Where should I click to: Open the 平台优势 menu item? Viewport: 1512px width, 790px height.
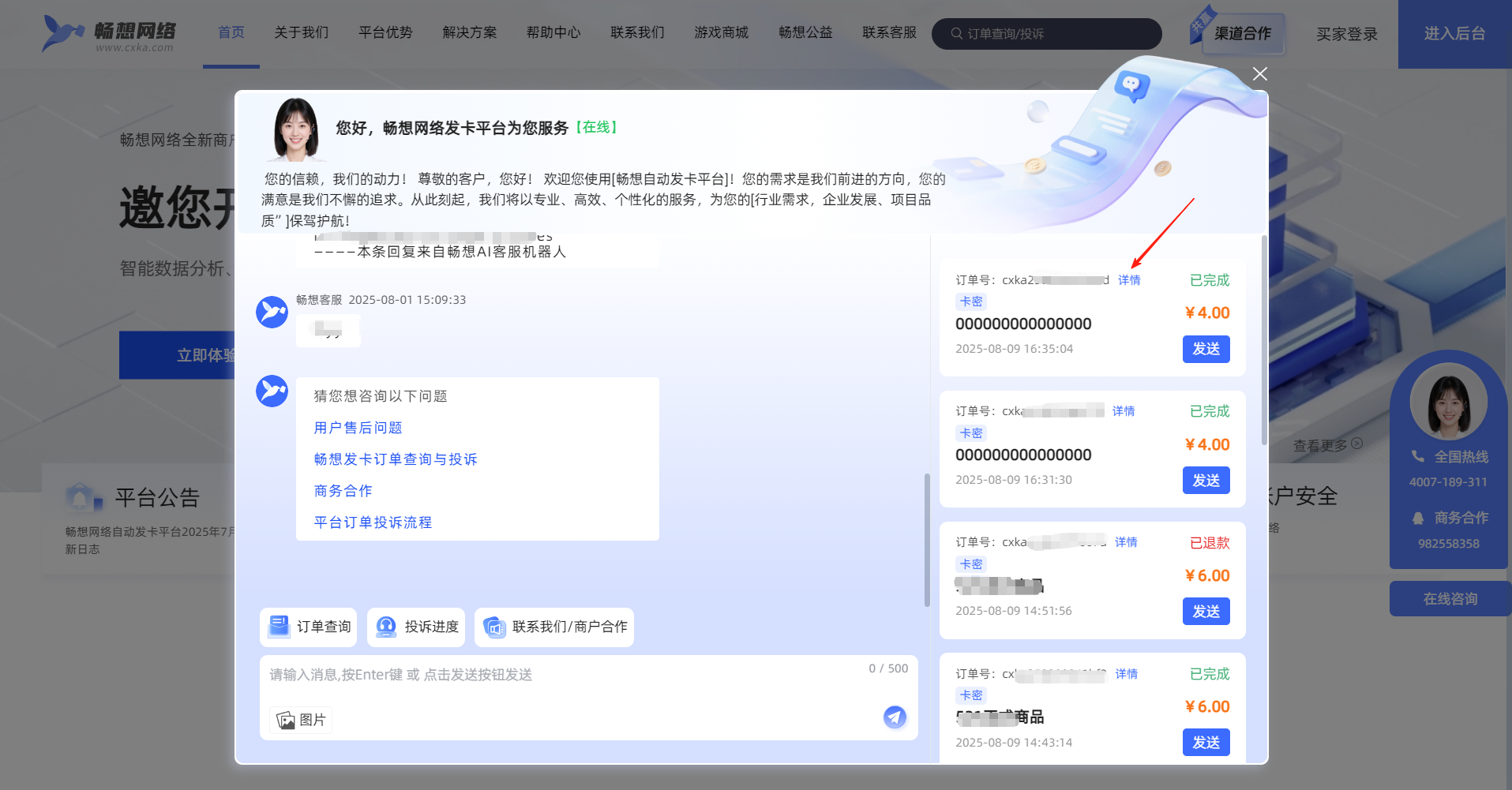pos(385,32)
